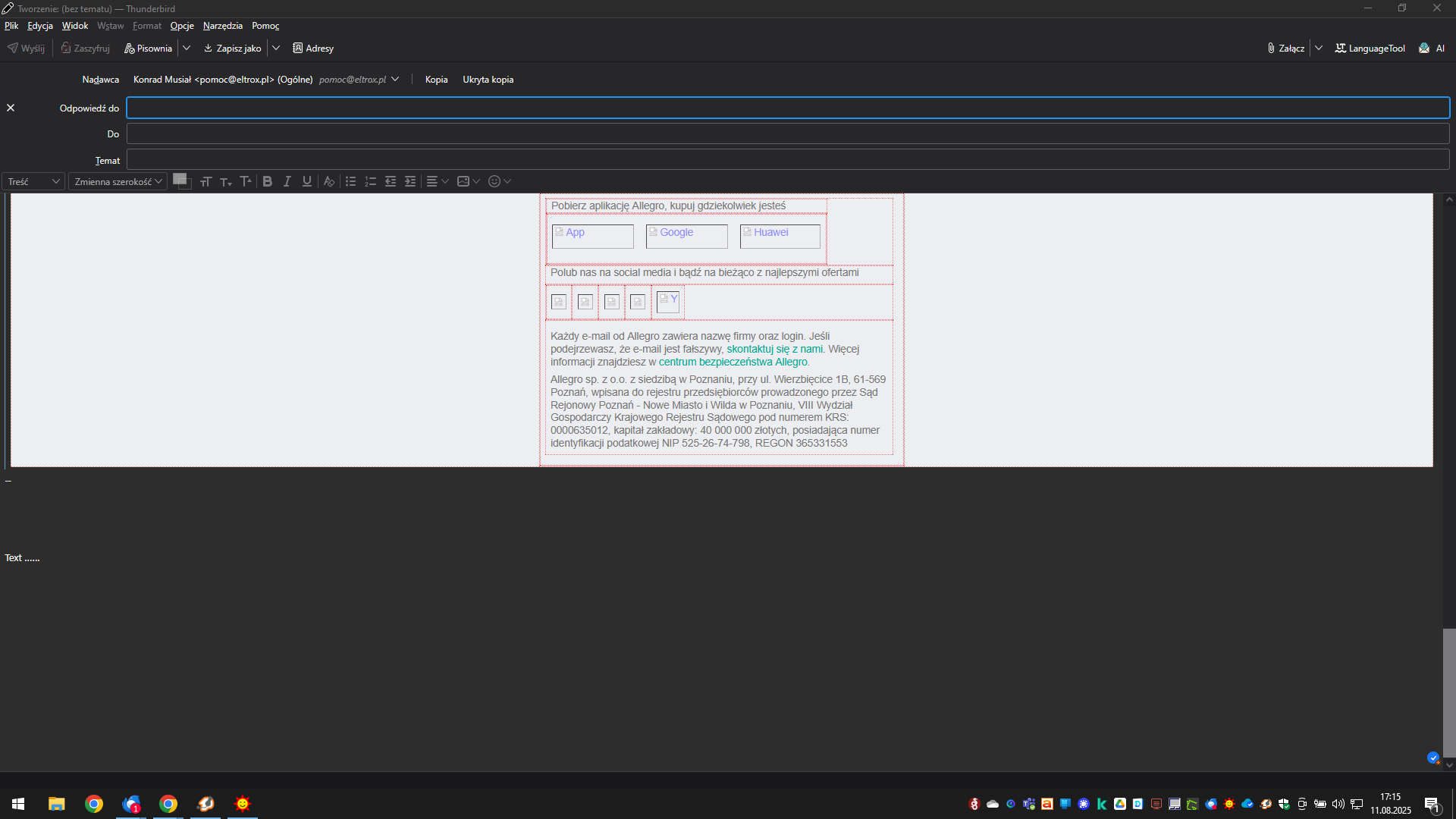This screenshot has width=1456, height=819.
Task: Toggle bold text formatting
Action: pos(267,181)
